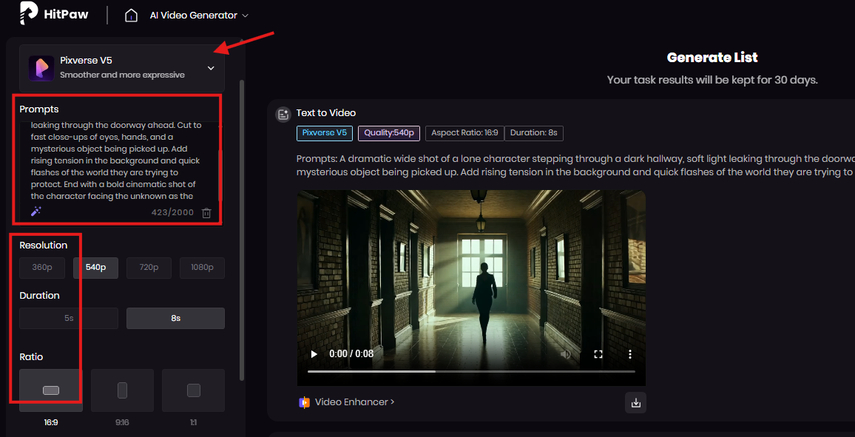Download the generated video
855x437 pixels.
tap(635, 403)
